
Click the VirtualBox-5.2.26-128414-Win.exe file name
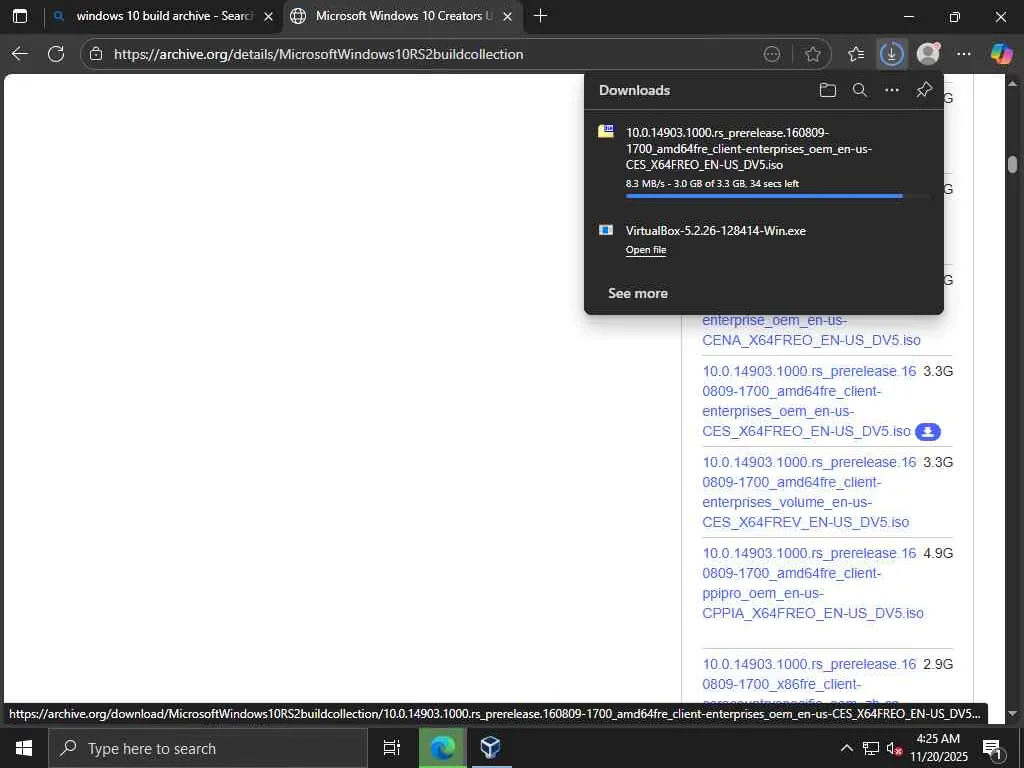tap(716, 231)
